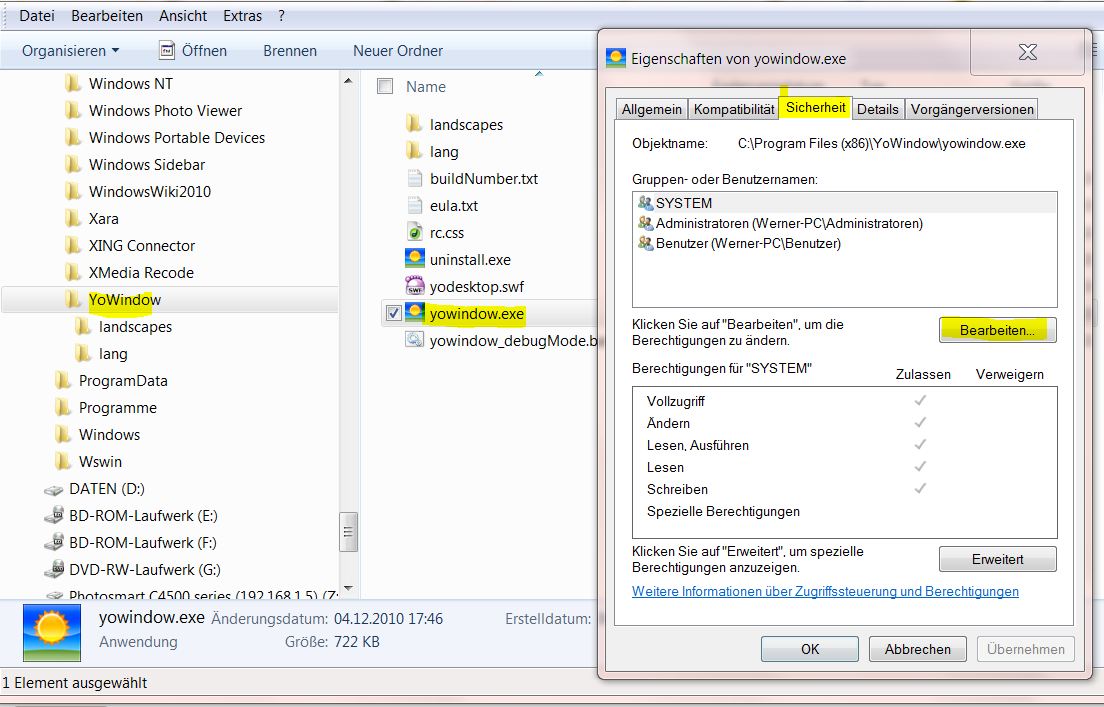Switch to the Allgemein tab

pos(652,109)
